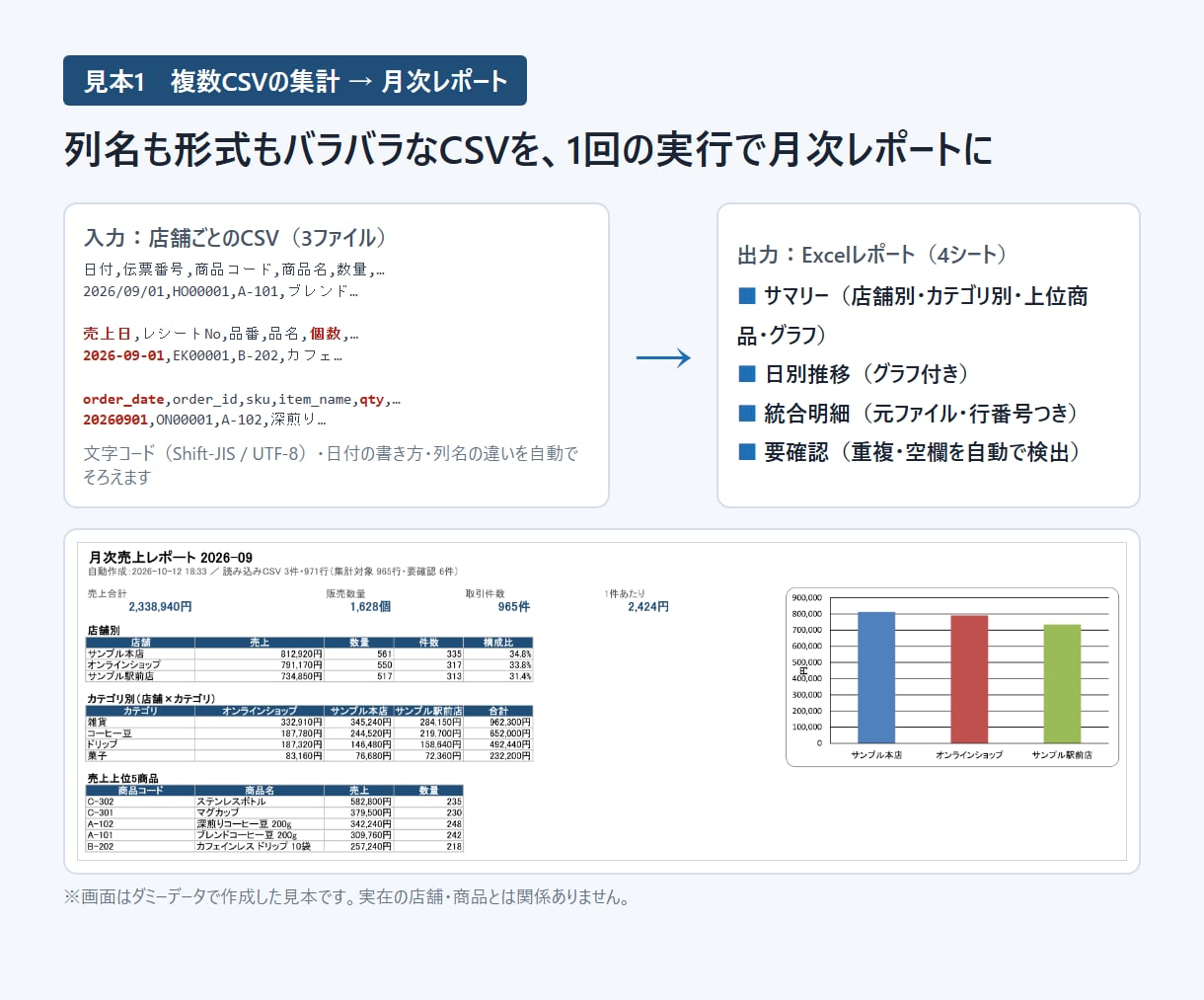Click the data line starting '2026/09/01,HO00001'
This screenshot has height=1000, width=1204.
[x=220, y=291]
